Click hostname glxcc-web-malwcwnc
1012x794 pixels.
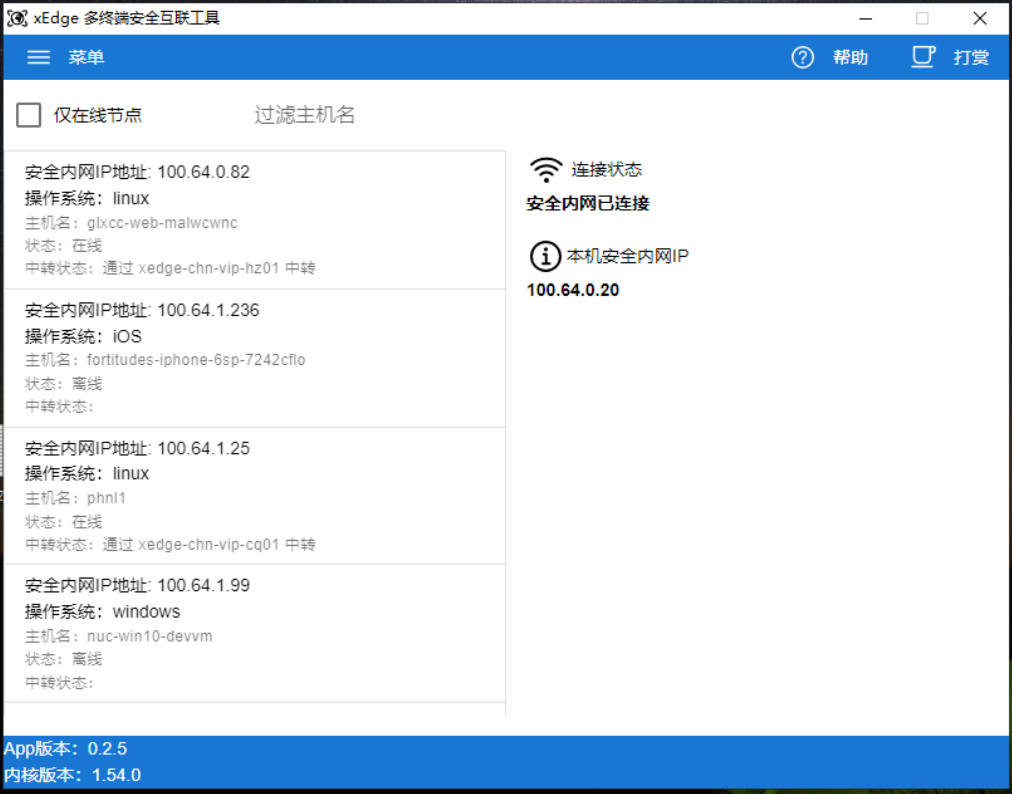[162, 223]
